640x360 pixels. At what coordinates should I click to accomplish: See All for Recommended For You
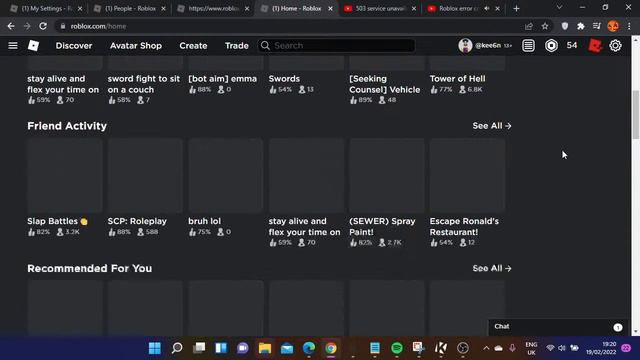492,268
